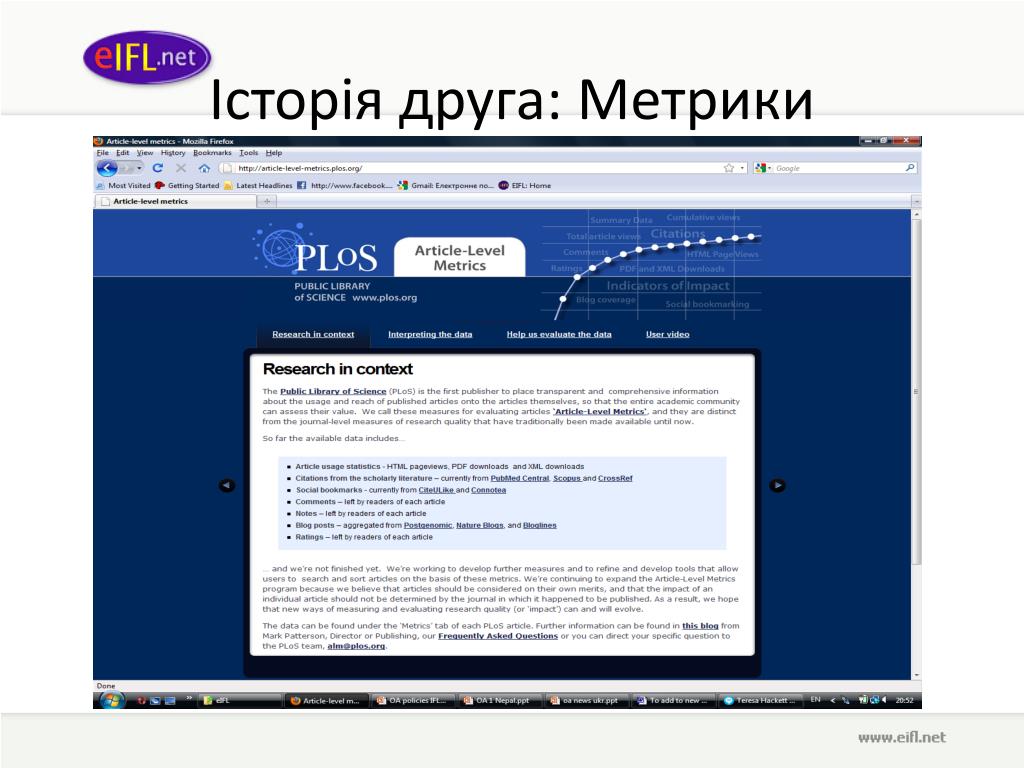
Task: Open the Gmail bookmark
Action: coord(445,185)
